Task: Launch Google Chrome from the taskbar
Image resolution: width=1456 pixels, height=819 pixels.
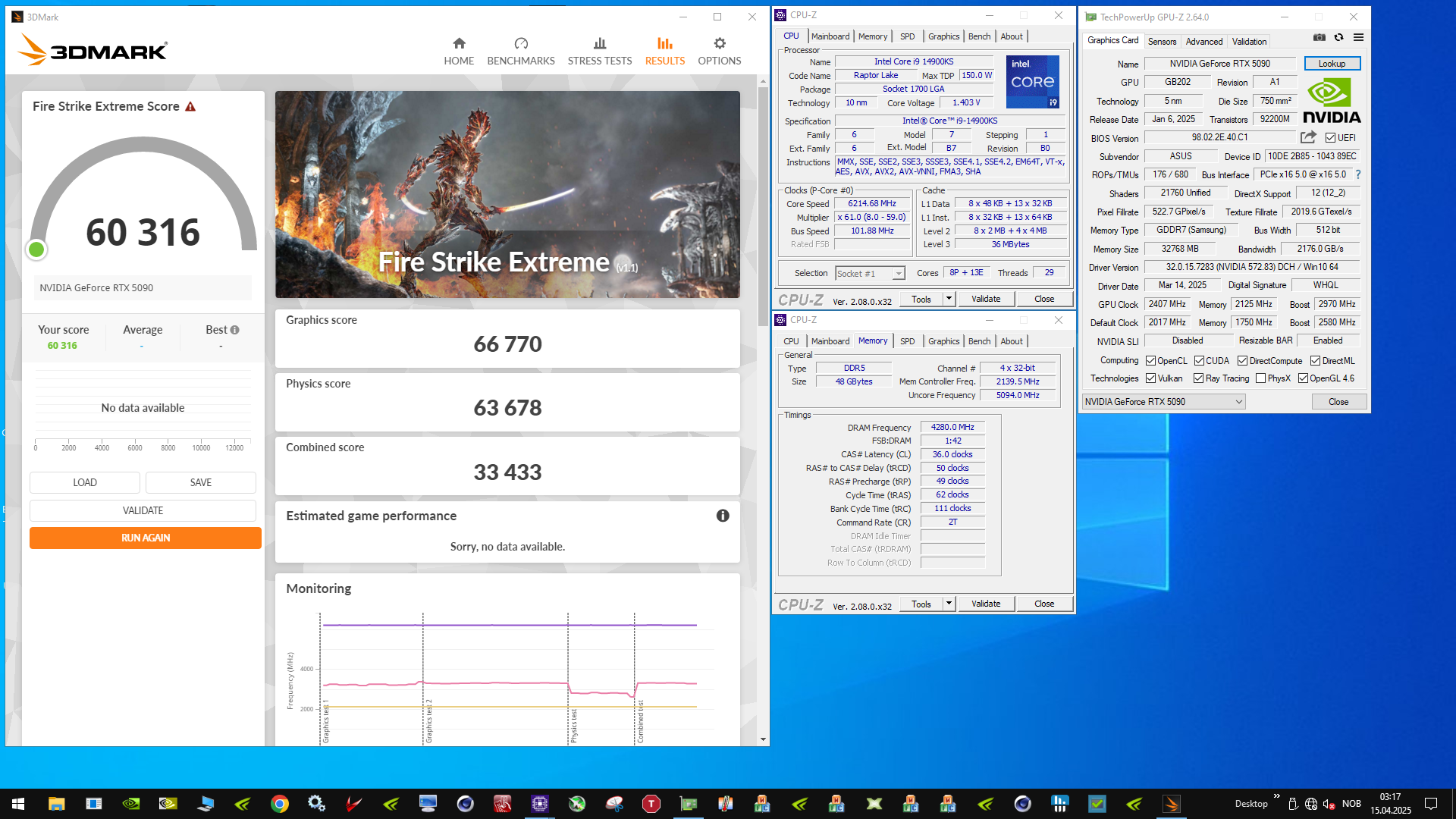Action: point(280,804)
